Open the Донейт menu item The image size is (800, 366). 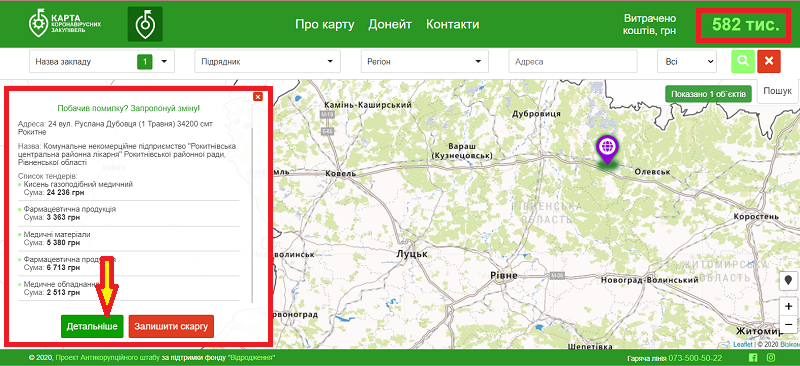390,24
